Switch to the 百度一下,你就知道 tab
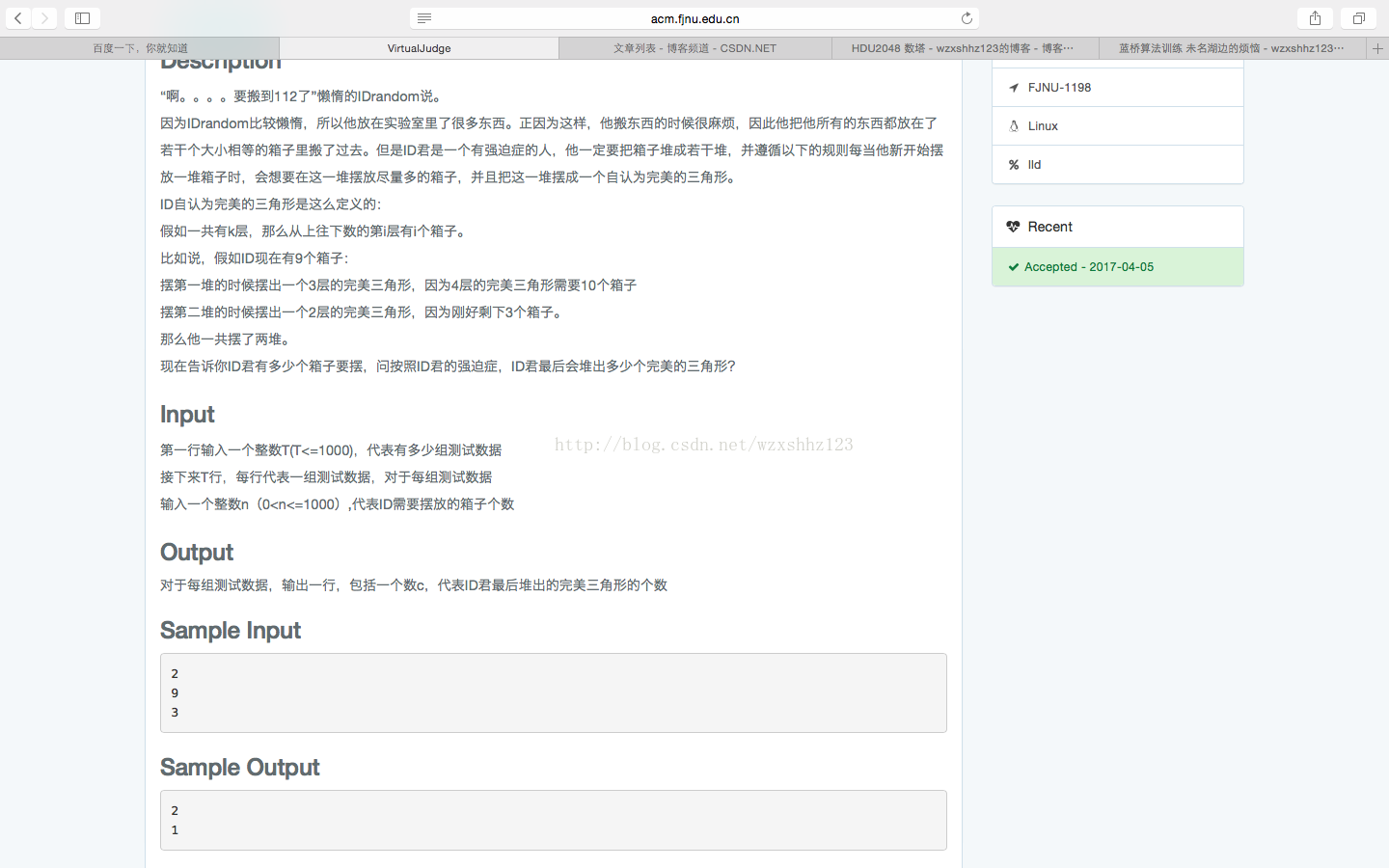This screenshot has height=868, width=1389. pyautogui.click(x=140, y=48)
